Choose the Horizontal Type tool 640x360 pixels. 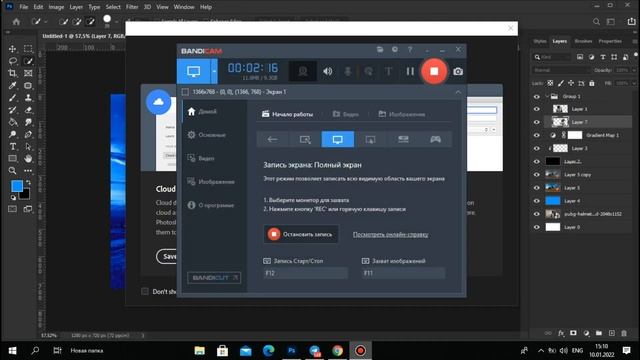(13, 147)
